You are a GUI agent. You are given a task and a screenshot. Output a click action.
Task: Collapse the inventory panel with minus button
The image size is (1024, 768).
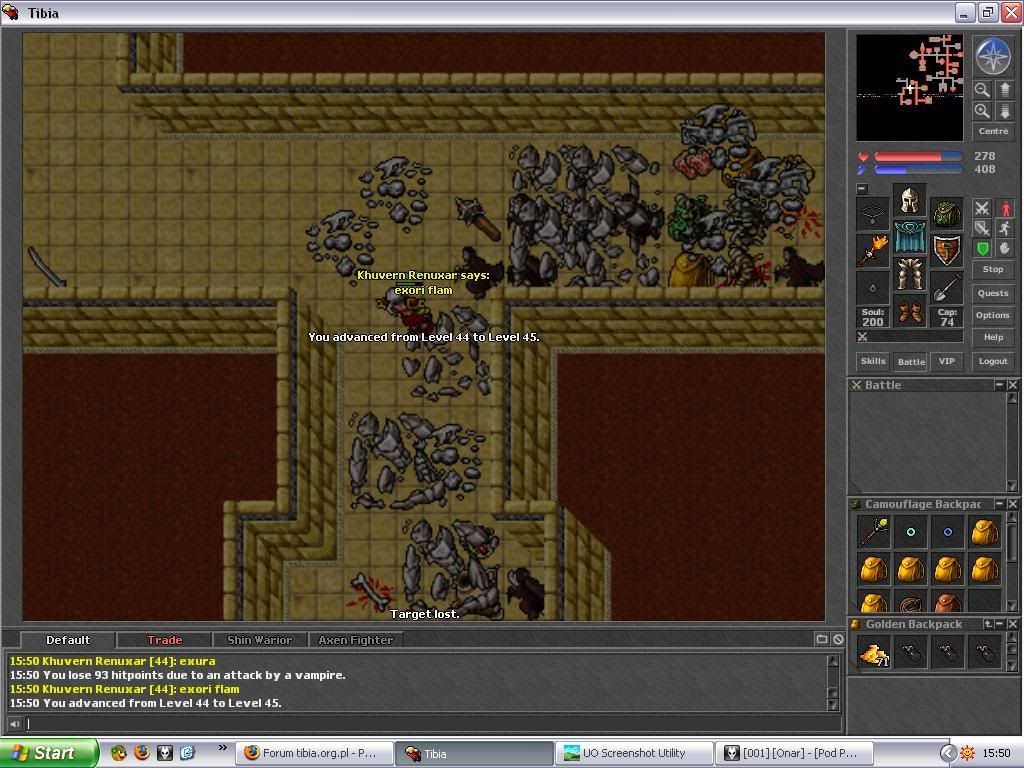862,189
